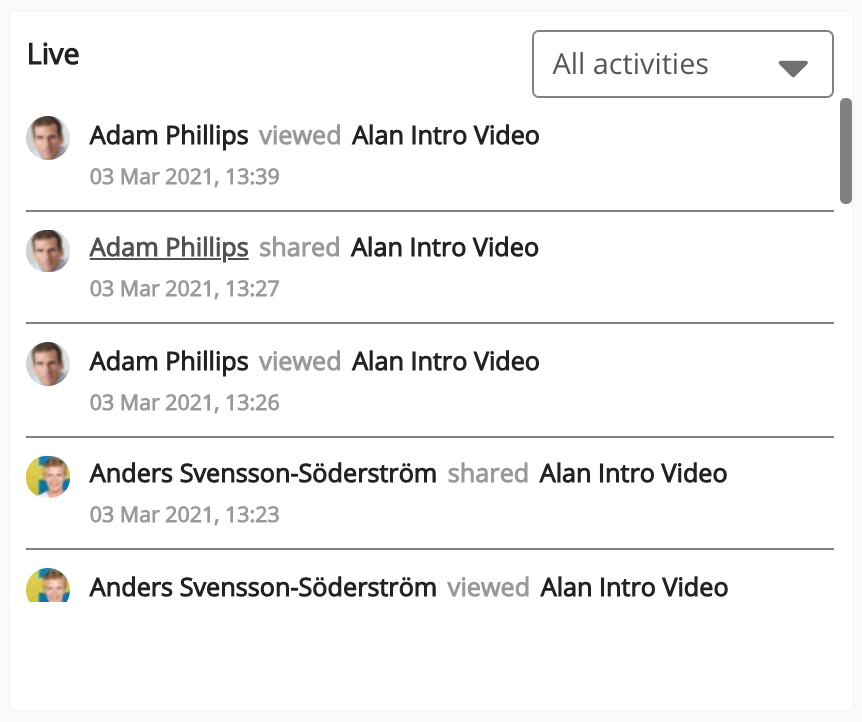Open Alan Intro Video shared by Anders
The width and height of the screenshot is (862, 722).
pos(633,473)
